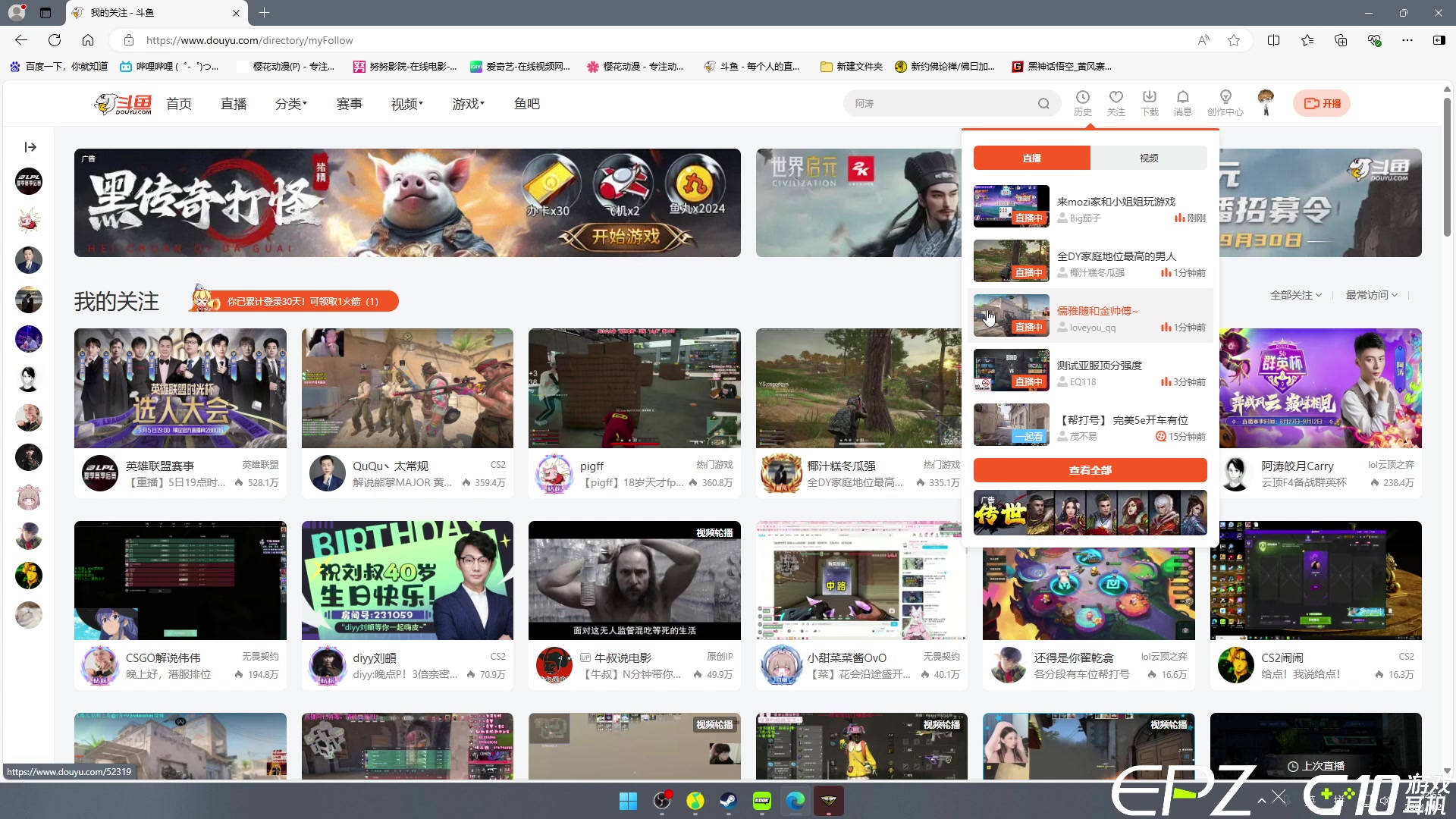Open LPL avatar in left sidebar
Image resolution: width=1456 pixels, height=819 pixels.
29,181
